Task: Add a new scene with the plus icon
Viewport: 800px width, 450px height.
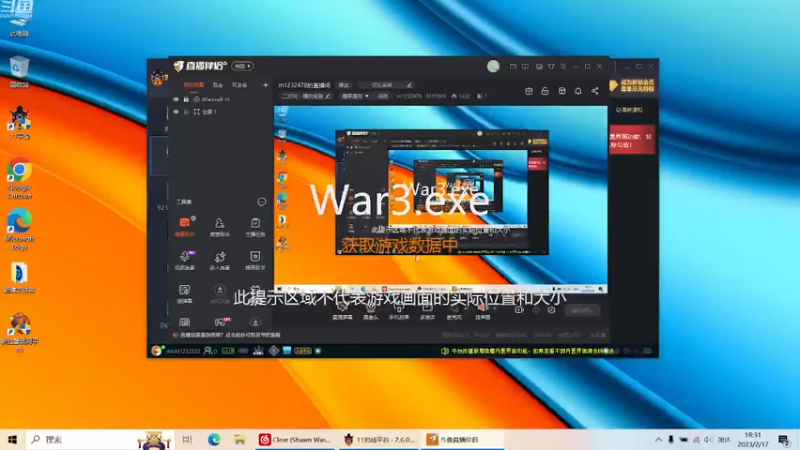Action: 265,85
